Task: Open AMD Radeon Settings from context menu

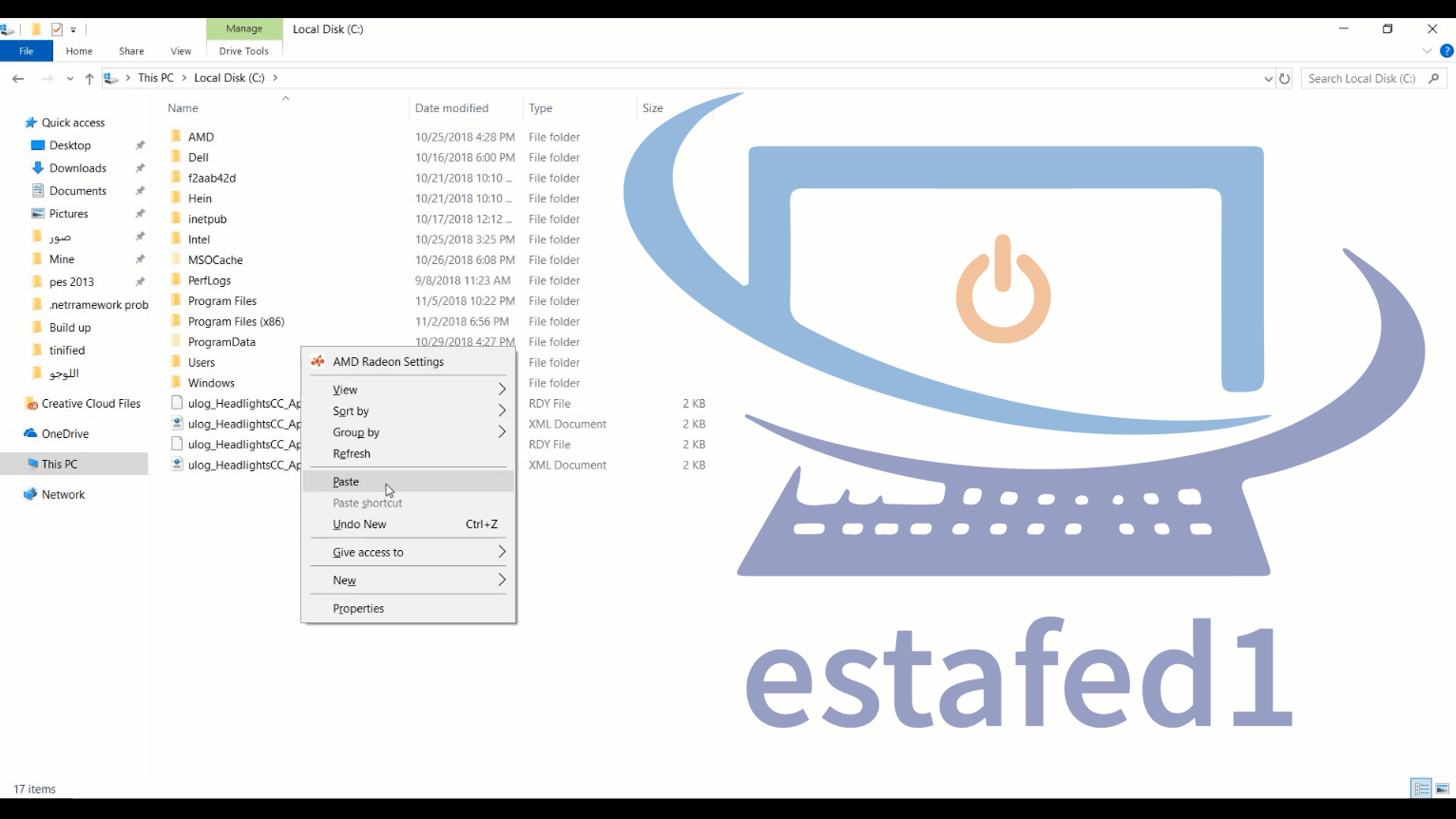Action: tap(388, 361)
